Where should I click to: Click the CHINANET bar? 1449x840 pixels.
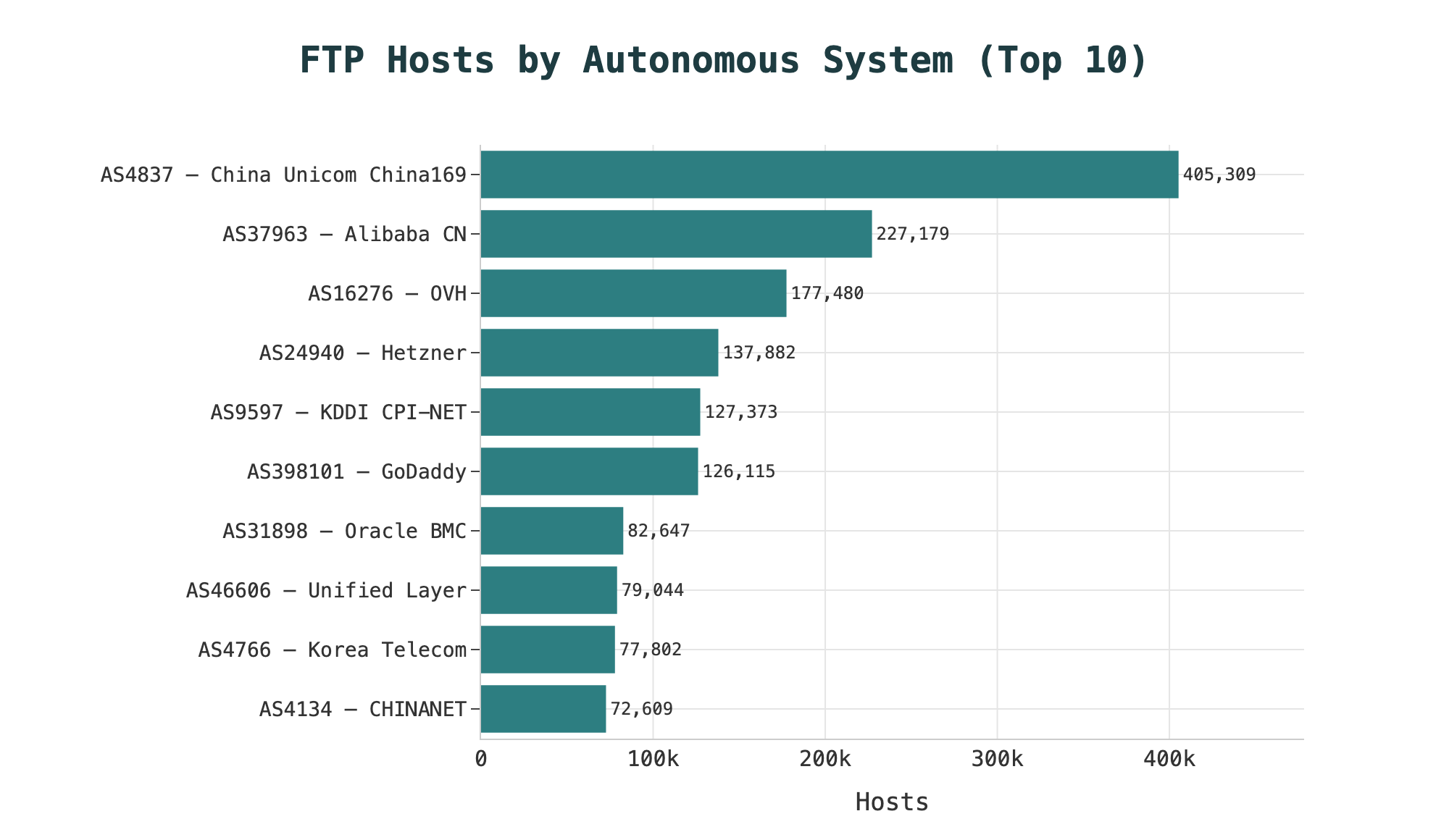(x=543, y=709)
